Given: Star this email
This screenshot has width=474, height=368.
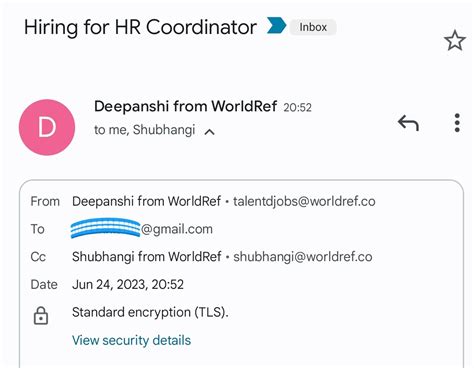Looking at the screenshot, I should [x=455, y=40].
